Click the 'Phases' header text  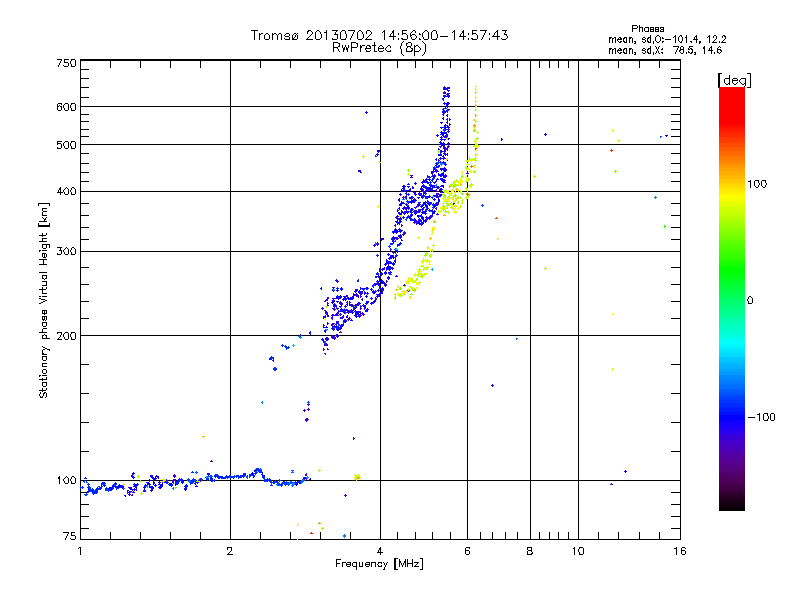coord(647,29)
